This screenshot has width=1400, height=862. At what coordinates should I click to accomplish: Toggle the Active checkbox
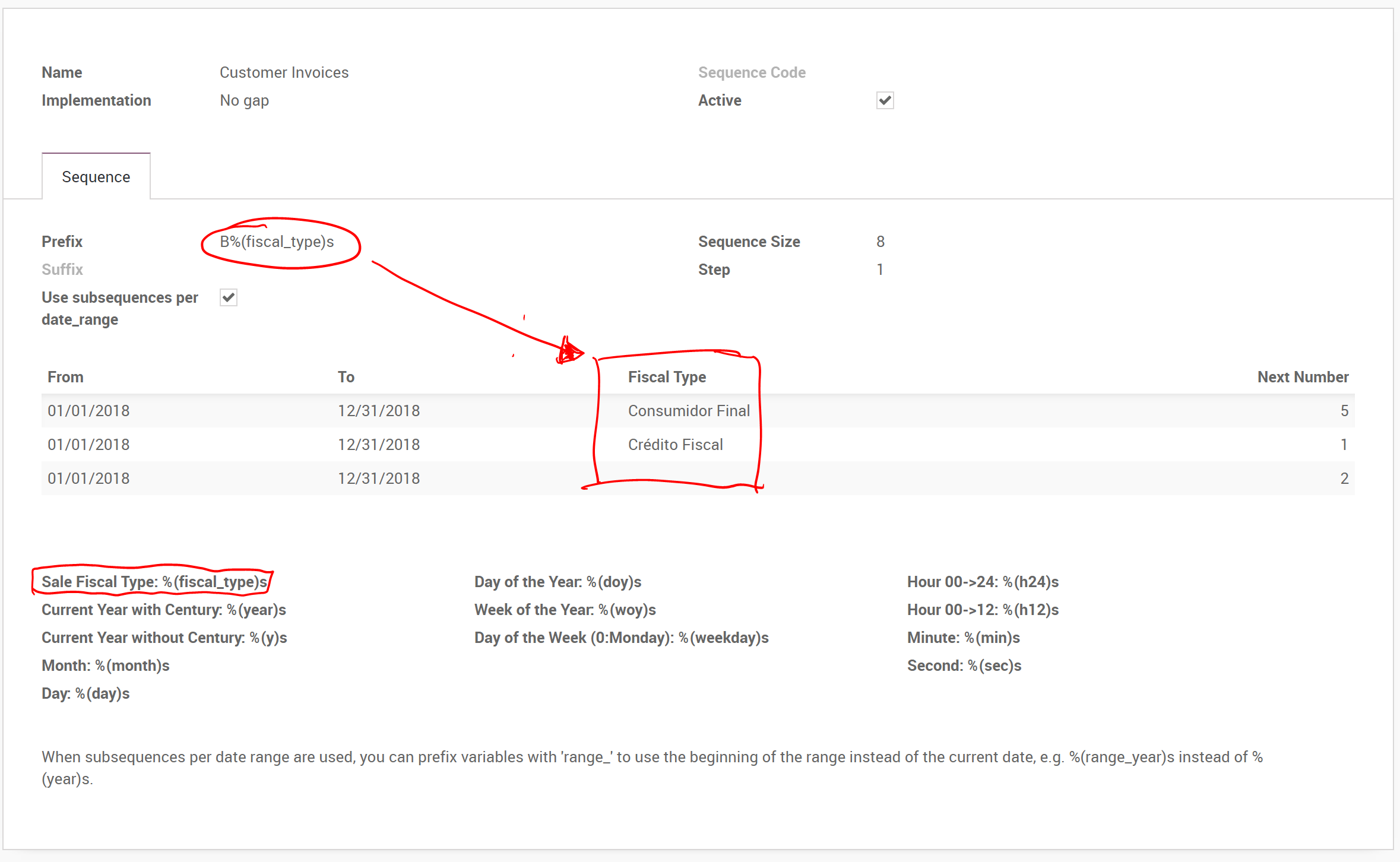coord(885,100)
